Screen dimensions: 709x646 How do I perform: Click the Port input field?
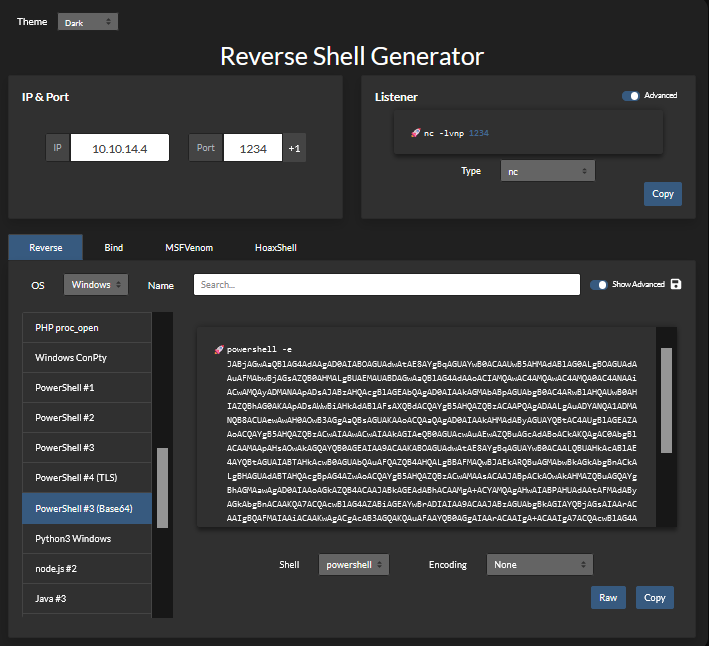pyautogui.click(x=253, y=148)
